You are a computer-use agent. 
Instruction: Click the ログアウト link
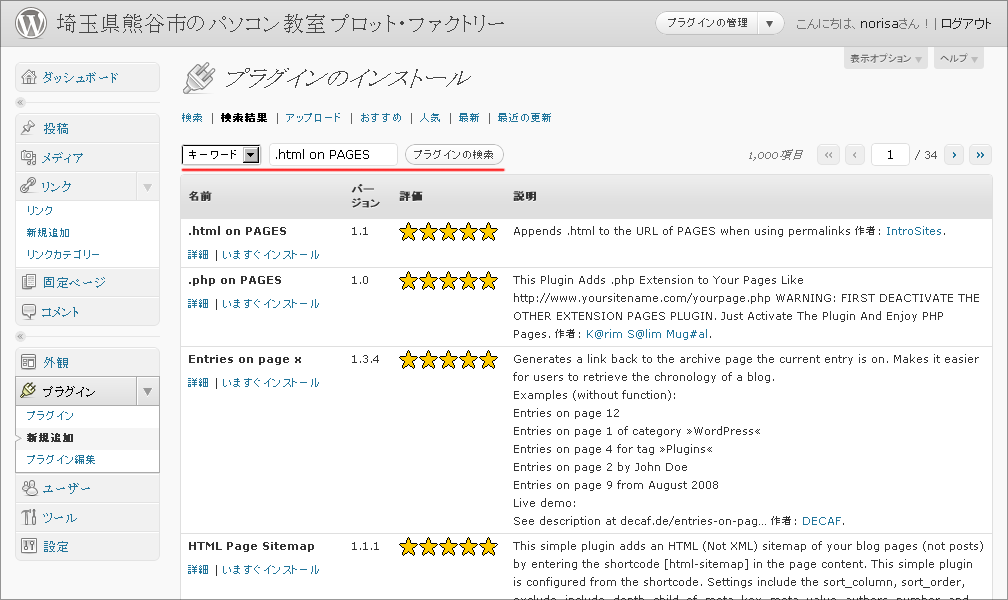point(966,24)
